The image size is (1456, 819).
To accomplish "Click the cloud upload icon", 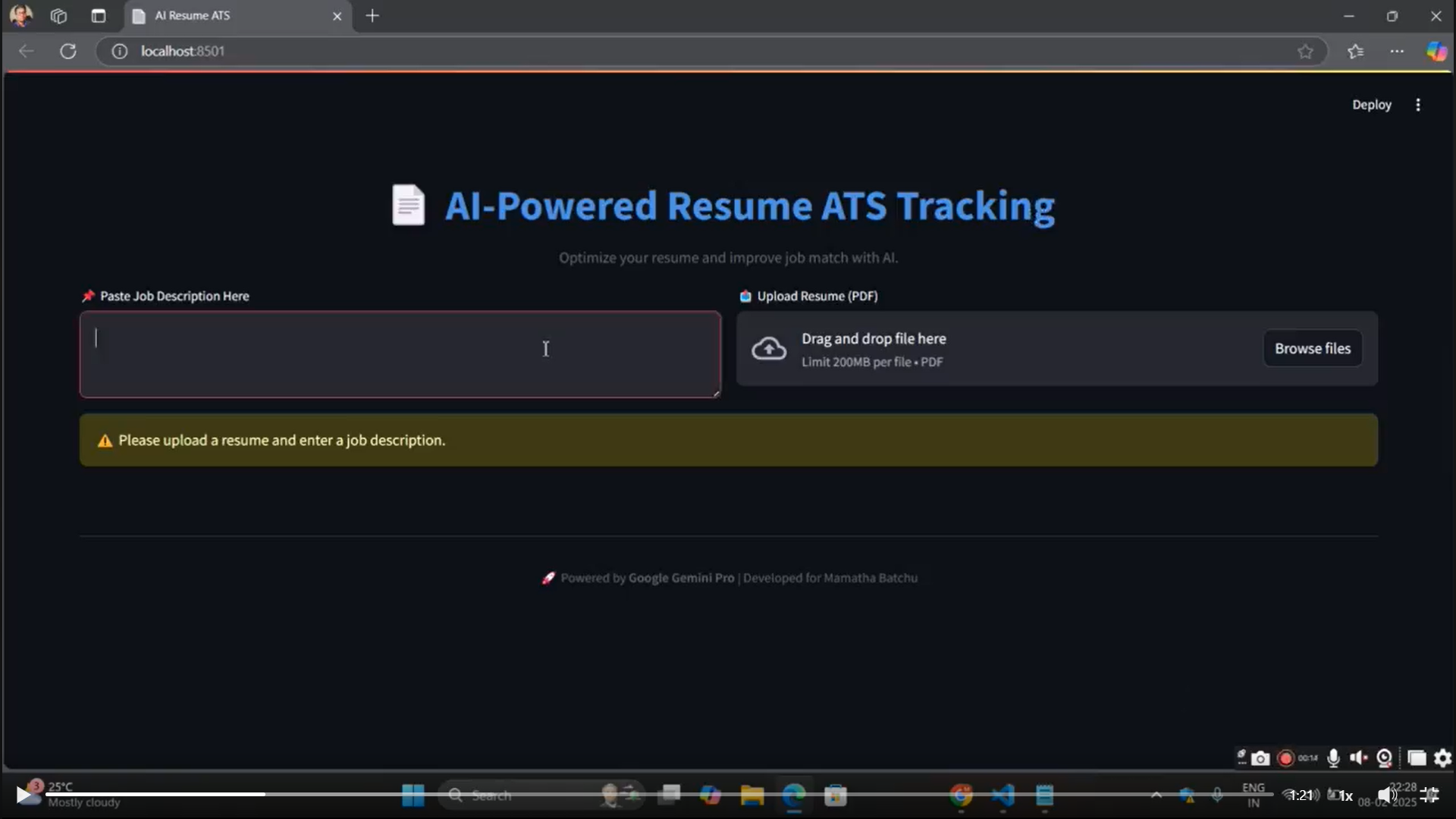I will tap(768, 349).
